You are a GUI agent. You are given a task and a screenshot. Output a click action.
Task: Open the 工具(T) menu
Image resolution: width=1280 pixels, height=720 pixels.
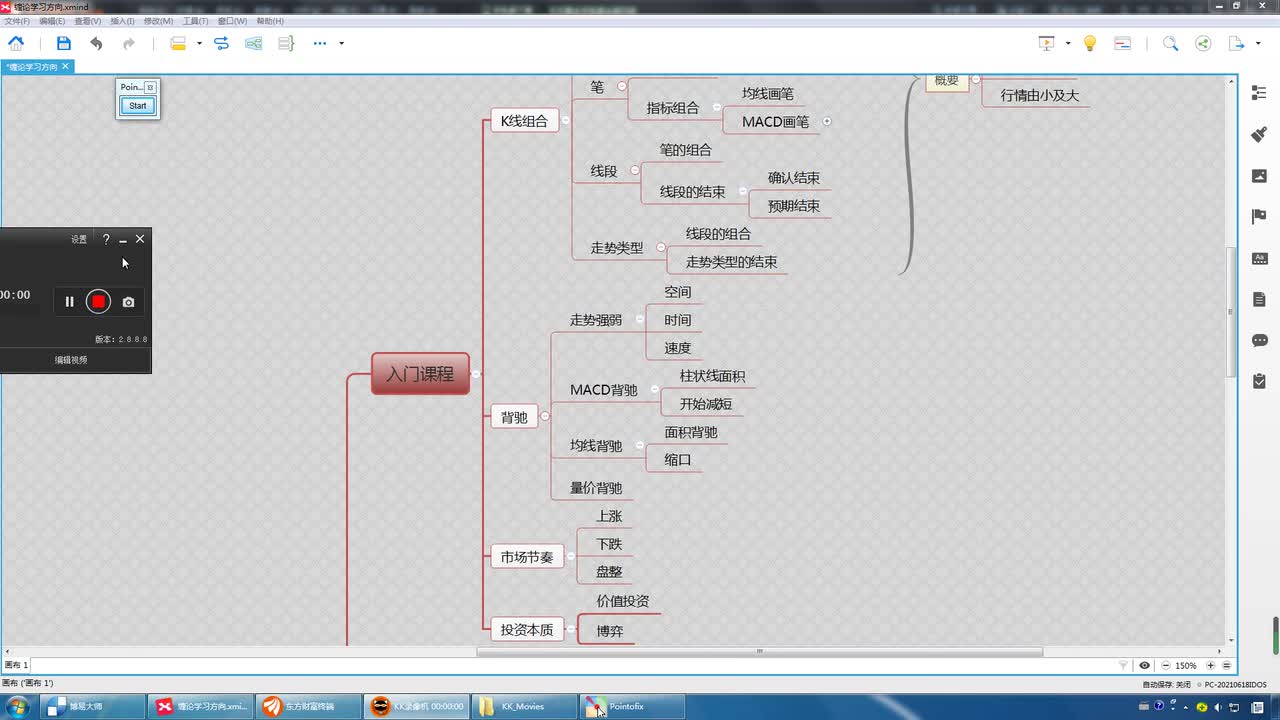click(x=195, y=21)
